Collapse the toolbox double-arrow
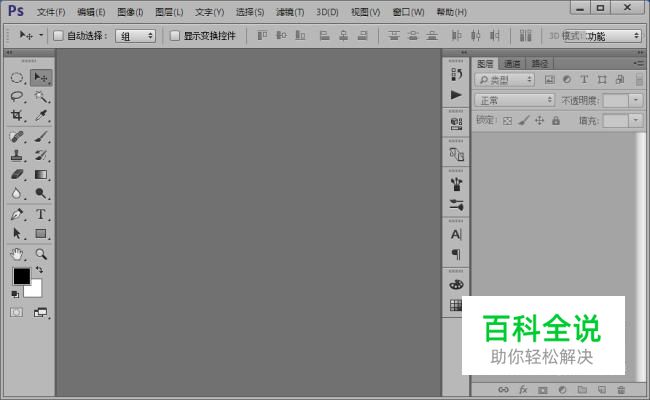This screenshot has width=650, height=400. coord(9,53)
